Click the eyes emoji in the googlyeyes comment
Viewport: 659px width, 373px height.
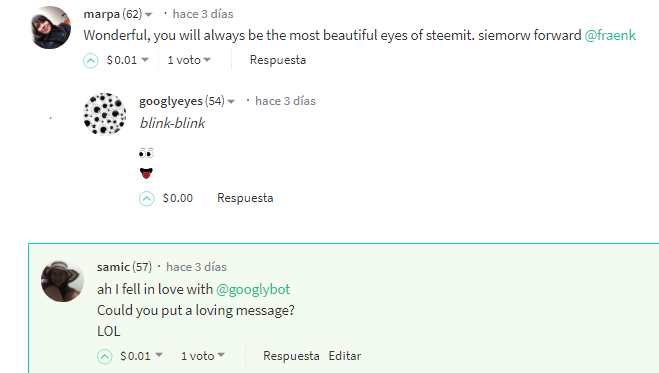pyautogui.click(x=146, y=153)
